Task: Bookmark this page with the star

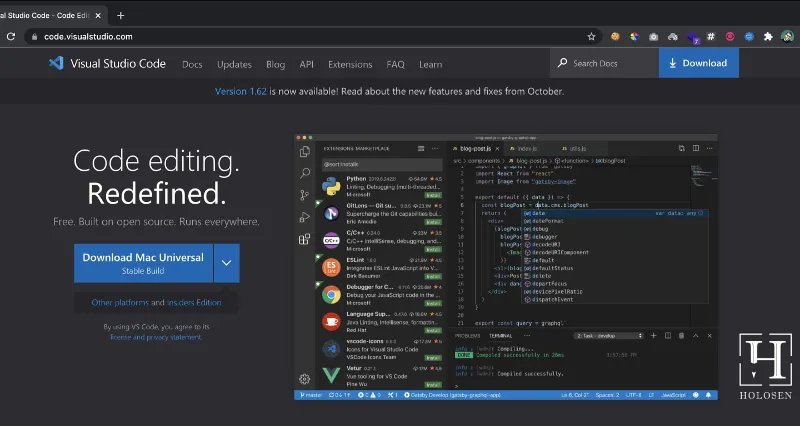Action: click(x=591, y=37)
